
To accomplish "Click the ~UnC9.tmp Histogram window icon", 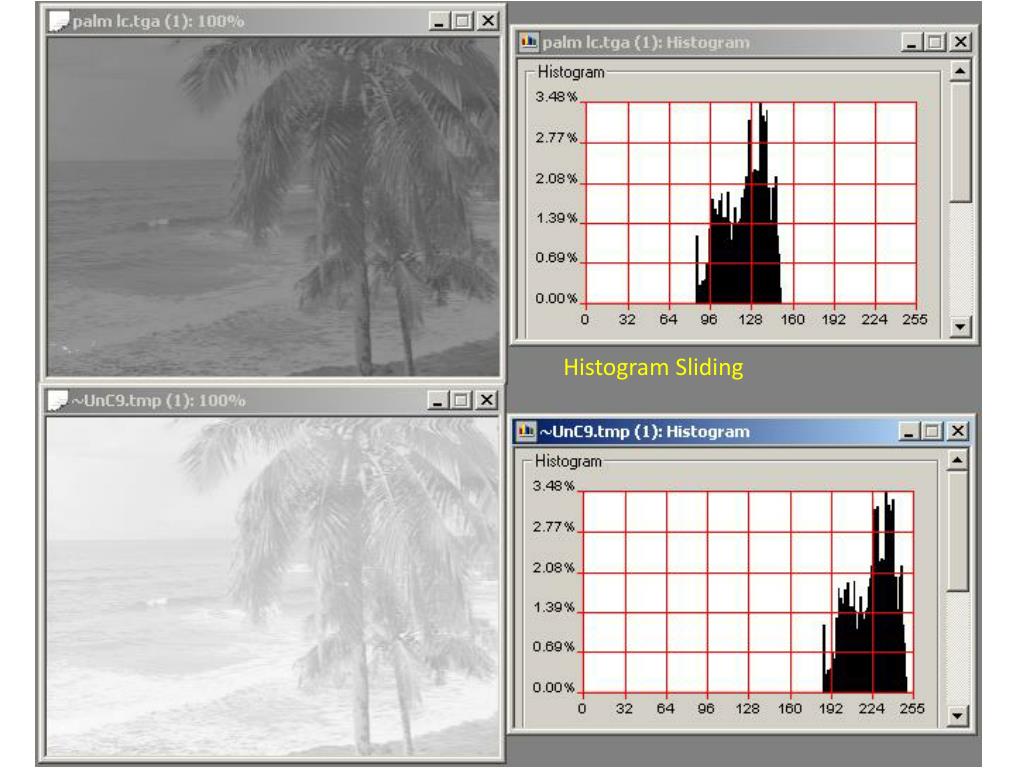I will [x=527, y=432].
